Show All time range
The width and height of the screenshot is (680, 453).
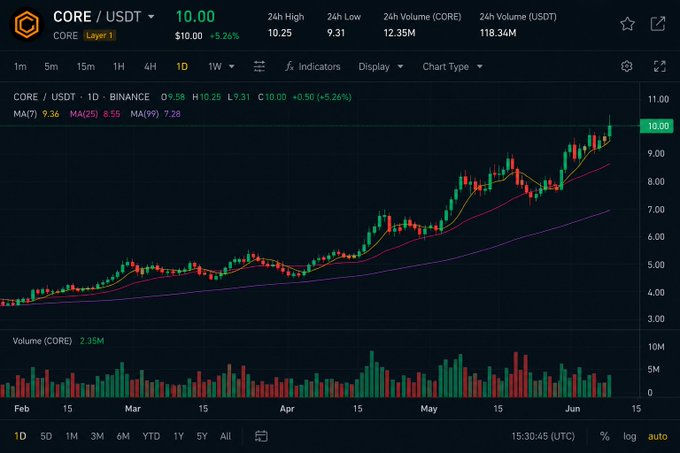pos(226,436)
